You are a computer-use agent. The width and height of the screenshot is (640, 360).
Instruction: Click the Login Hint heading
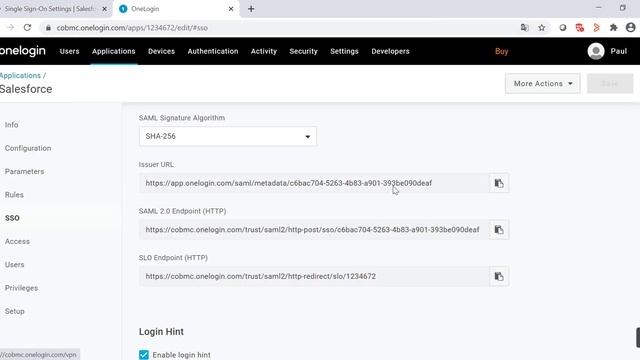161,332
